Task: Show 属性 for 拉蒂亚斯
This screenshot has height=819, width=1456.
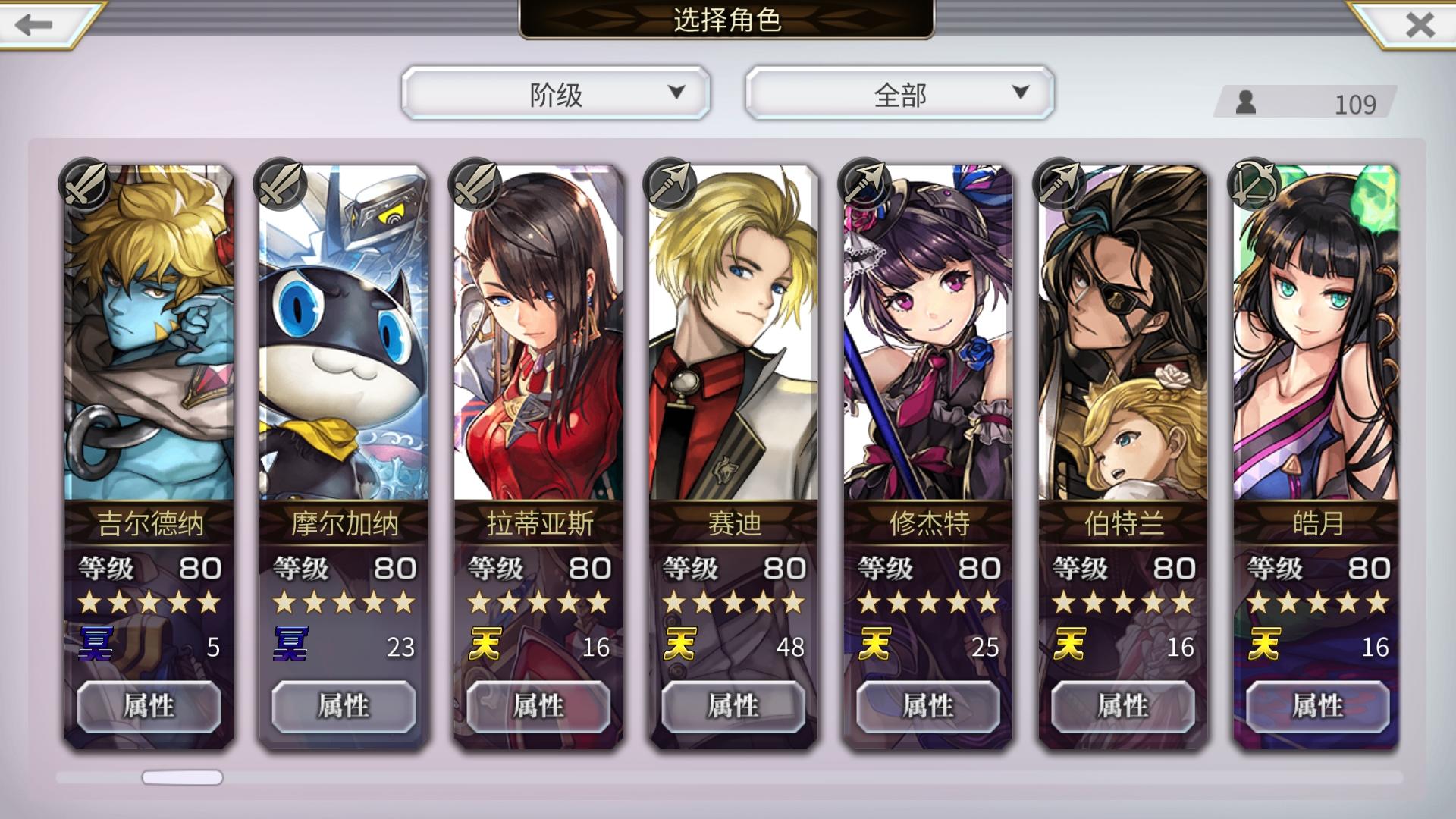Action: 538,707
